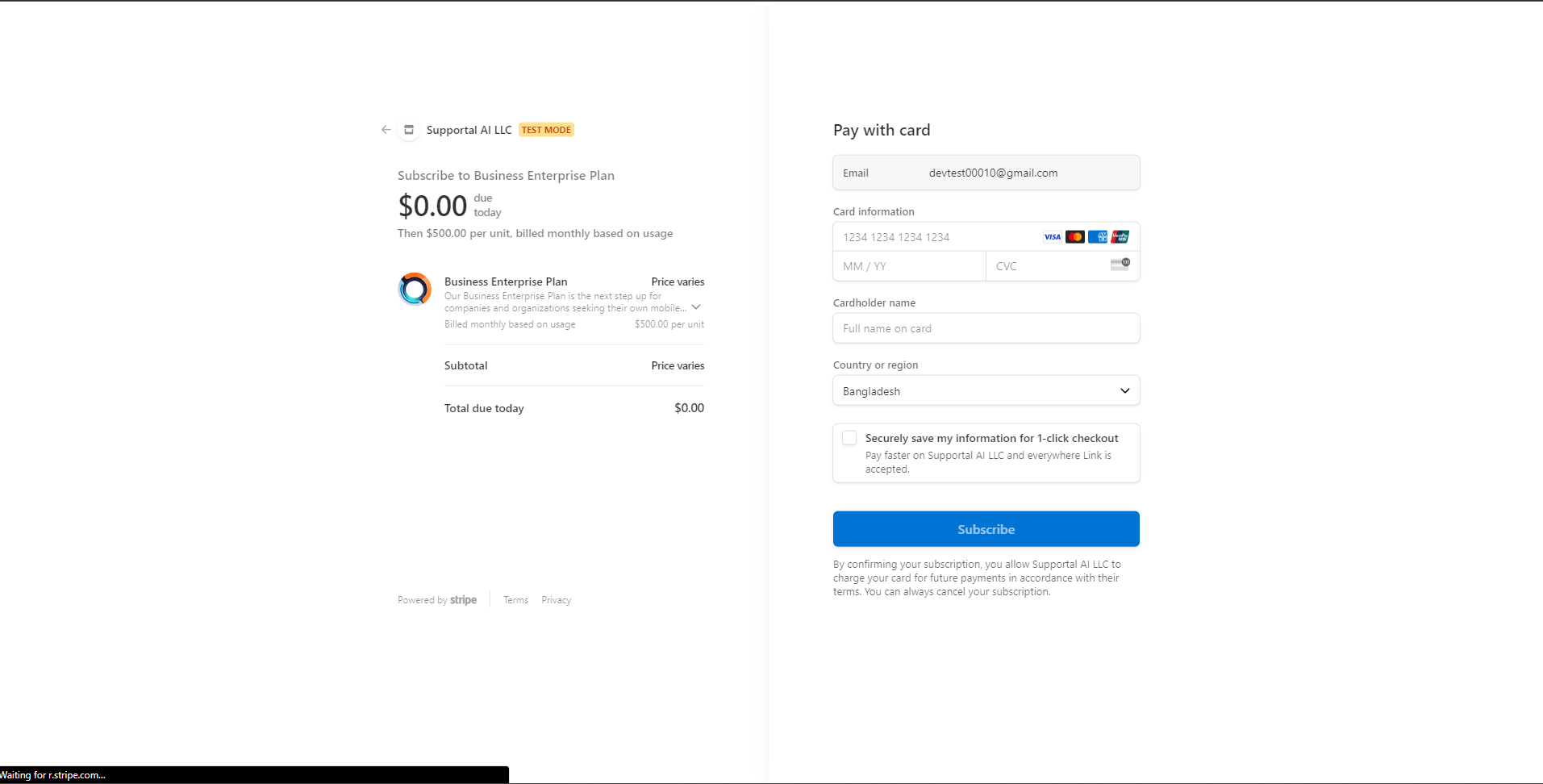
Task: Click the "Pay with card" heading
Action: point(882,130)
